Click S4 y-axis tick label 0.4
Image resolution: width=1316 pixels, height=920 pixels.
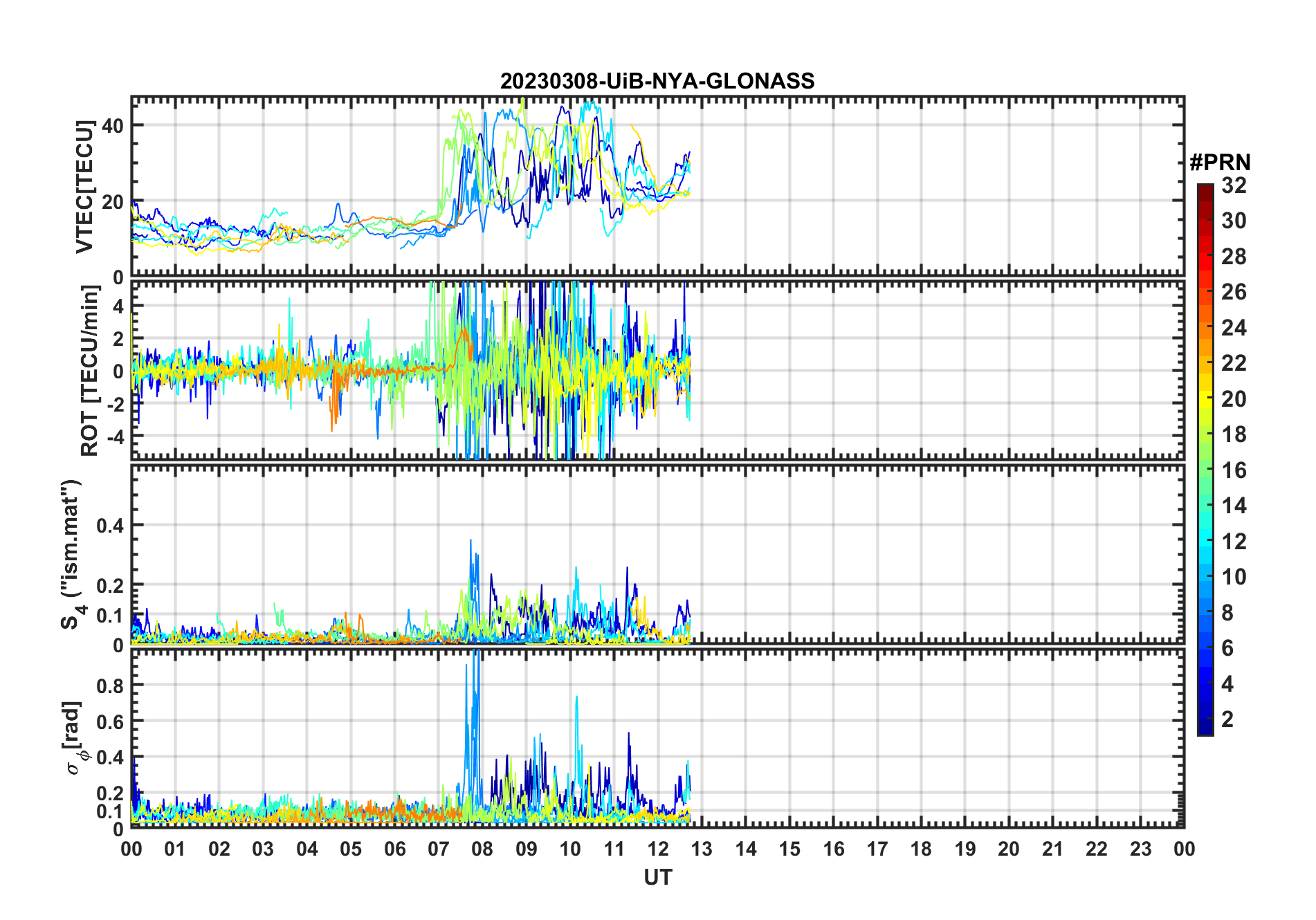[x=111, y=526]
